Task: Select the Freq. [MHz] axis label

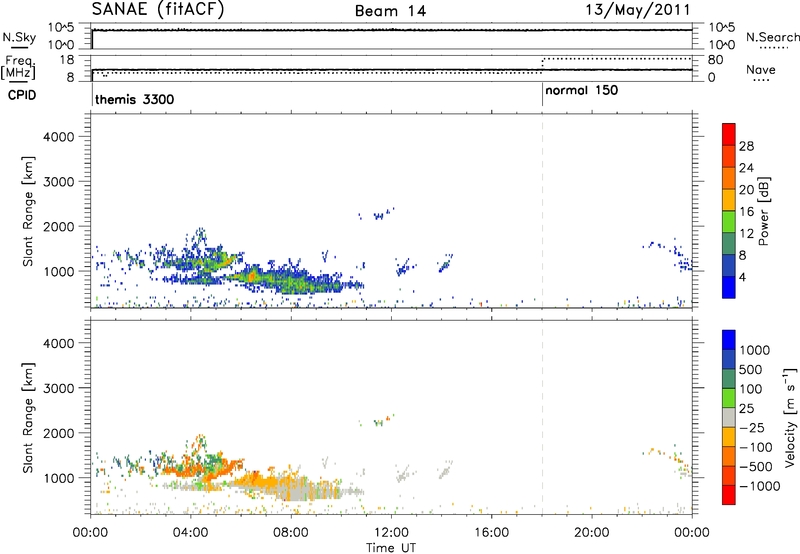Action: (x=18, y=67)
